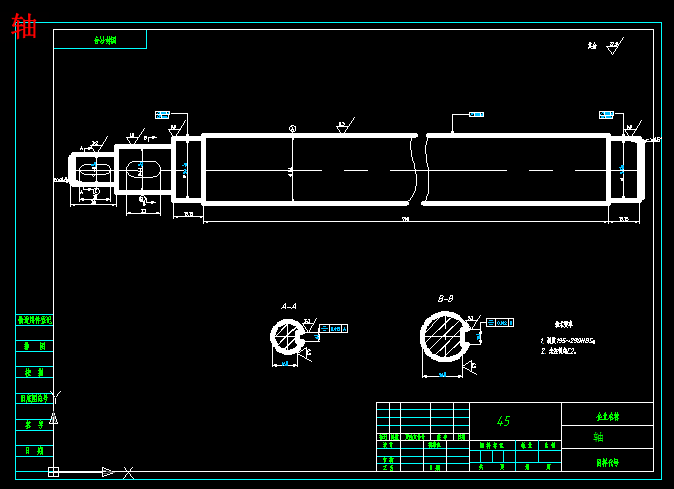Viewport: 674px width, 489px height.
Task: Select the break line in the shaft middle
Action: point(420,169)
